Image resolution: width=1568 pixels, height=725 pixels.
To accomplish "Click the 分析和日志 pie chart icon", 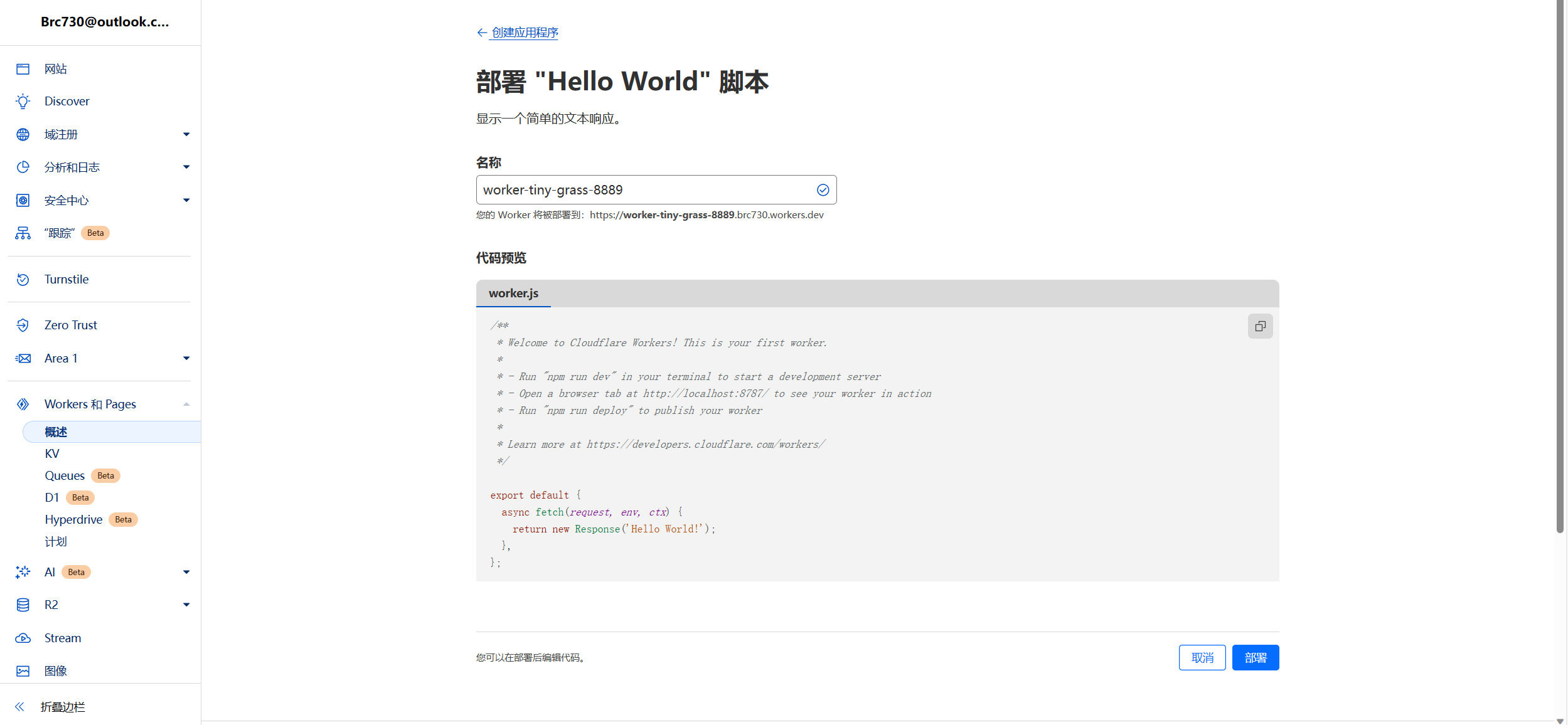I will click(x=23, y=167).
